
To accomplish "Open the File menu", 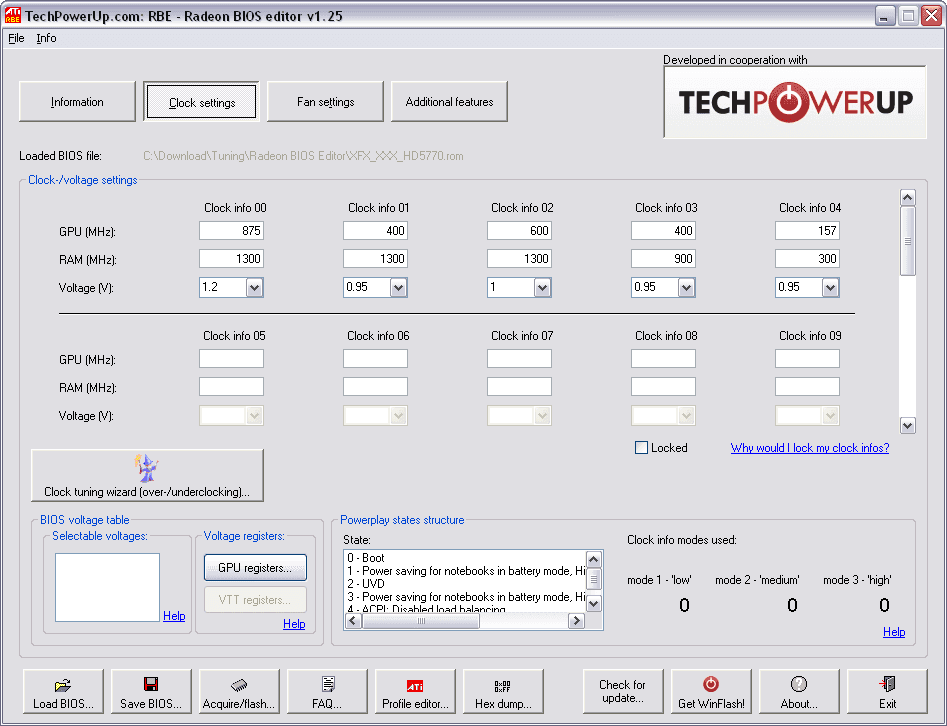I will click(x=16, y=38).
